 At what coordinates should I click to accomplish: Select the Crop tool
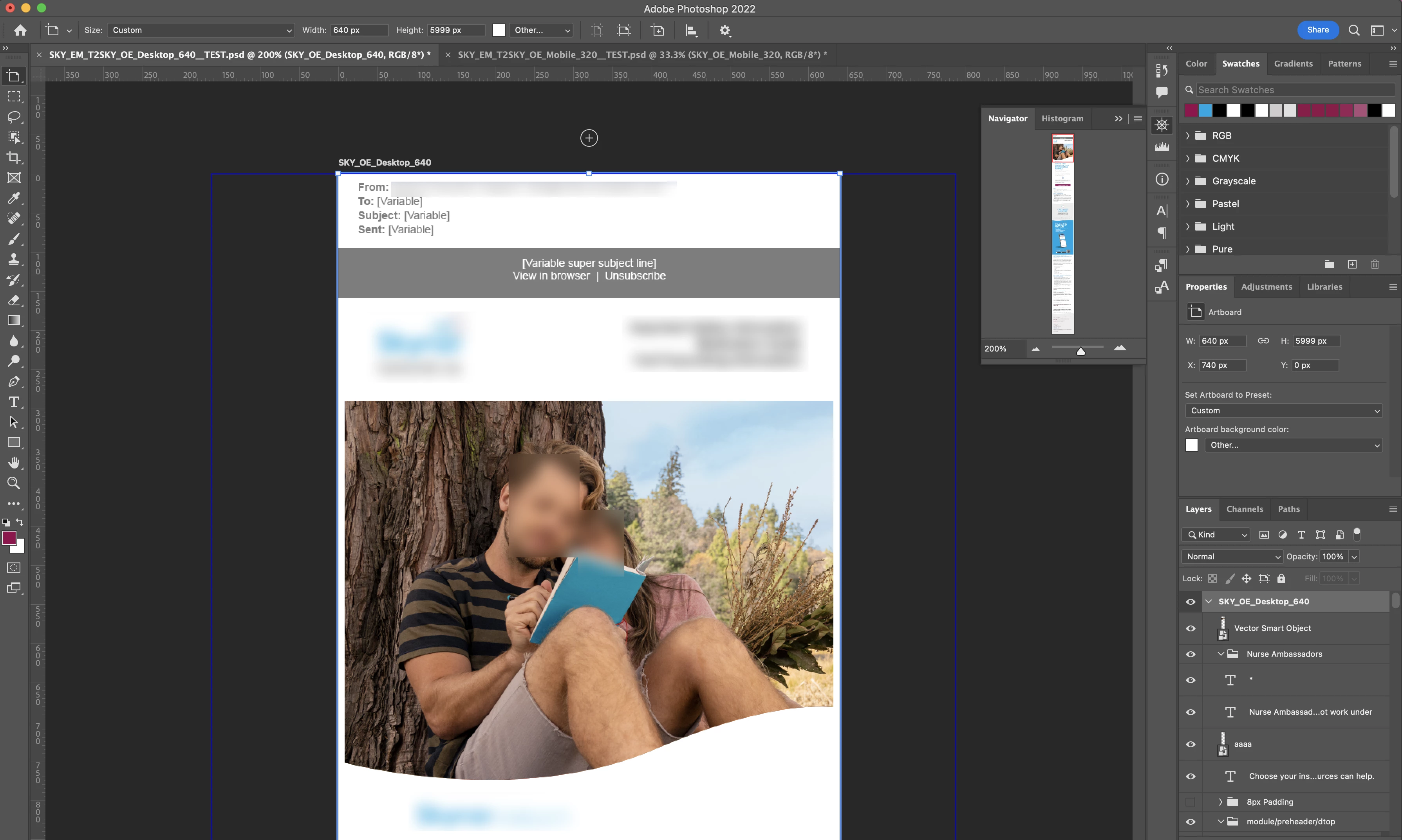pos(14,157)
